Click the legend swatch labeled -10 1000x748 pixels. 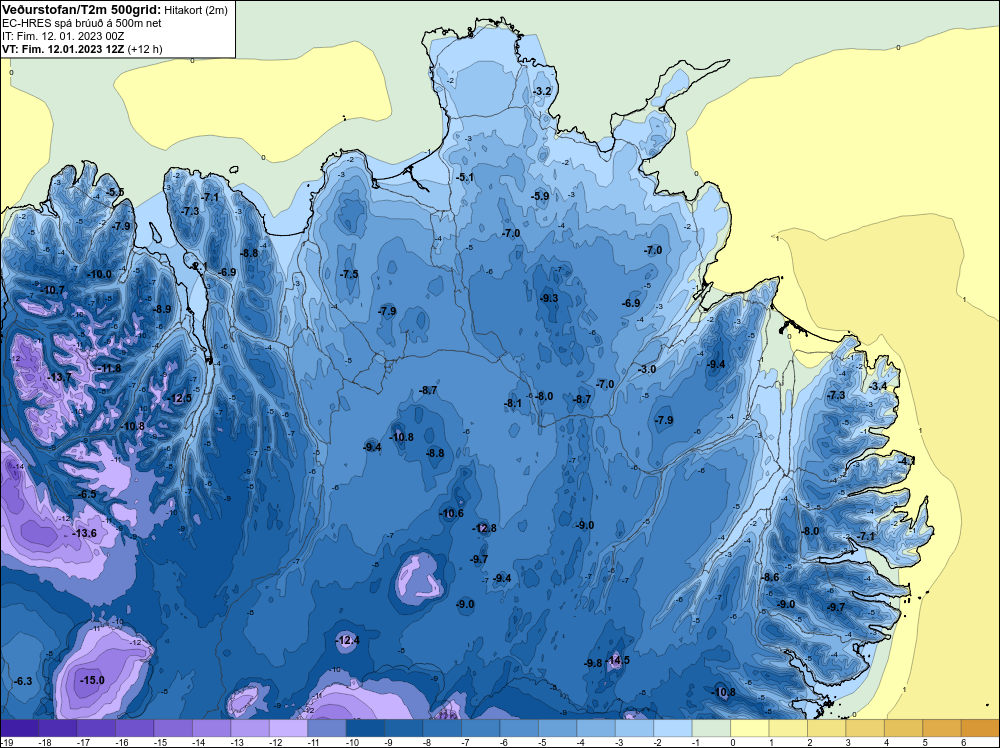pos(365,728)
